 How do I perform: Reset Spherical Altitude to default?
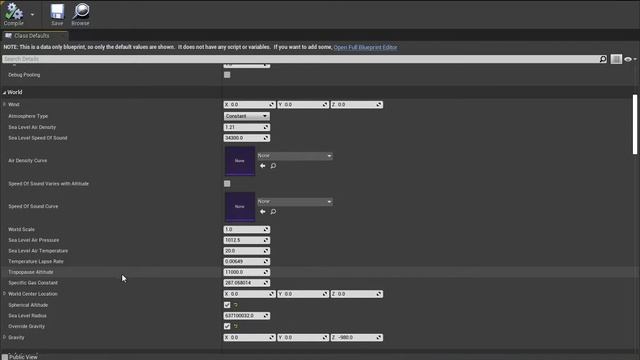pos(236,305)
